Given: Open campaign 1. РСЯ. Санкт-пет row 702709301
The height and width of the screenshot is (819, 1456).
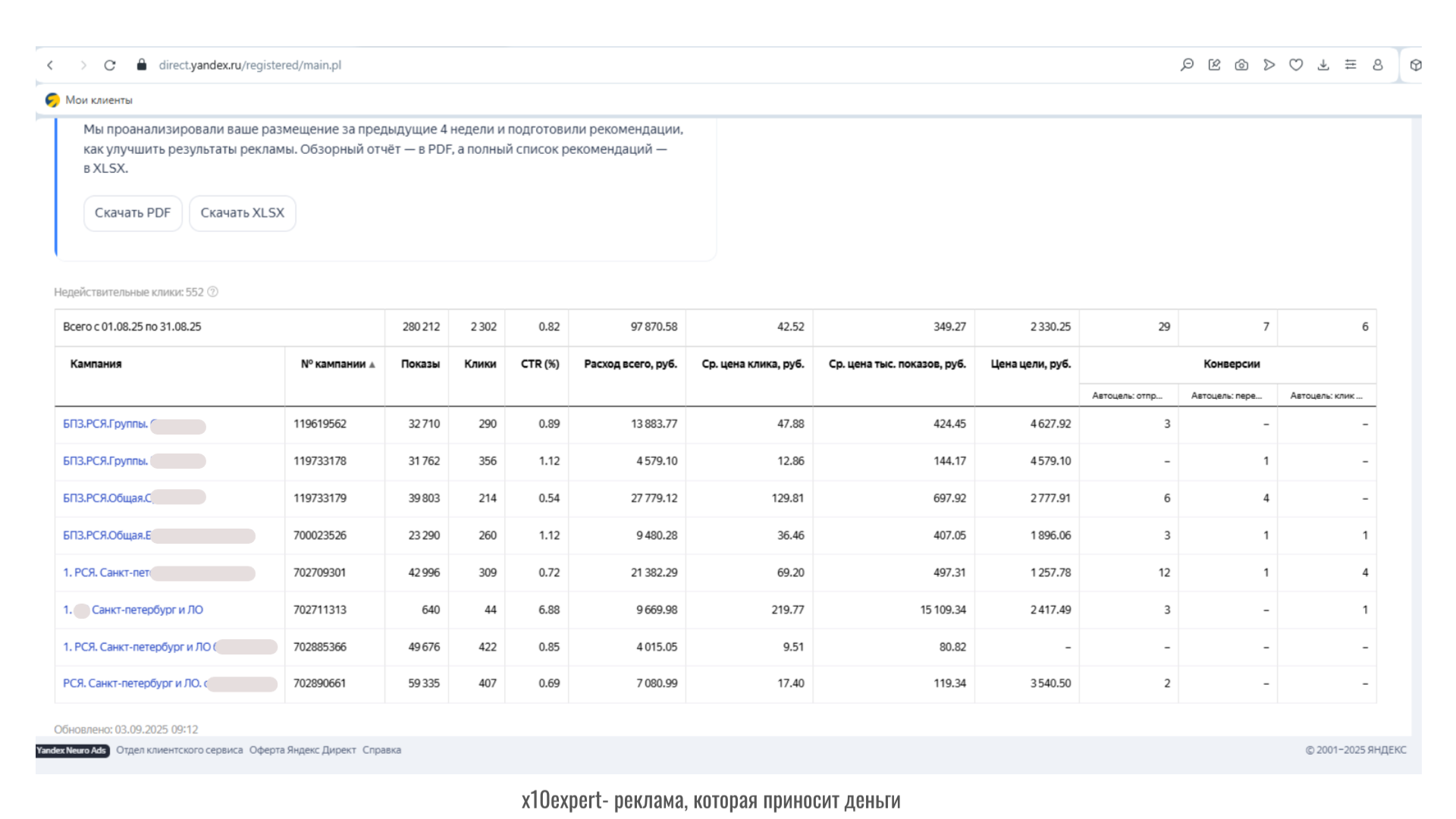Looking at the screenshot, I should (x=106, y=573).
